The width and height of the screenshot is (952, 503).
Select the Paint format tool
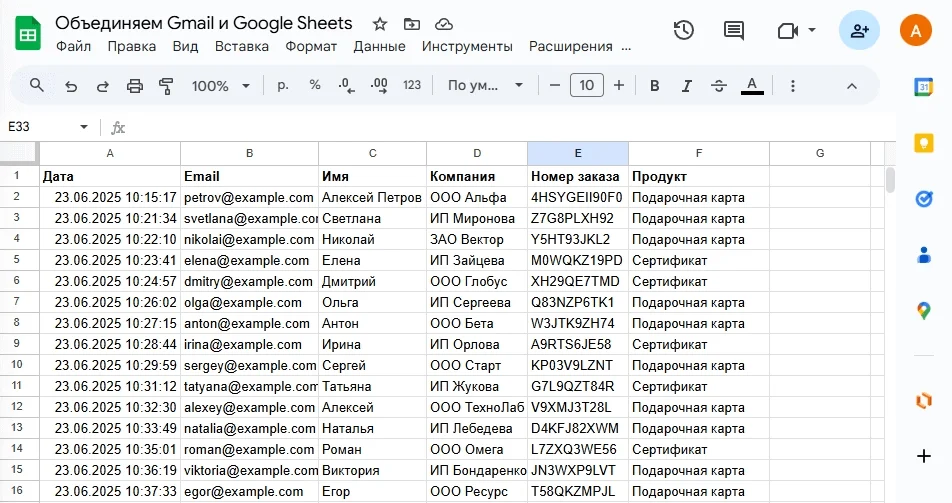[167, 86]
